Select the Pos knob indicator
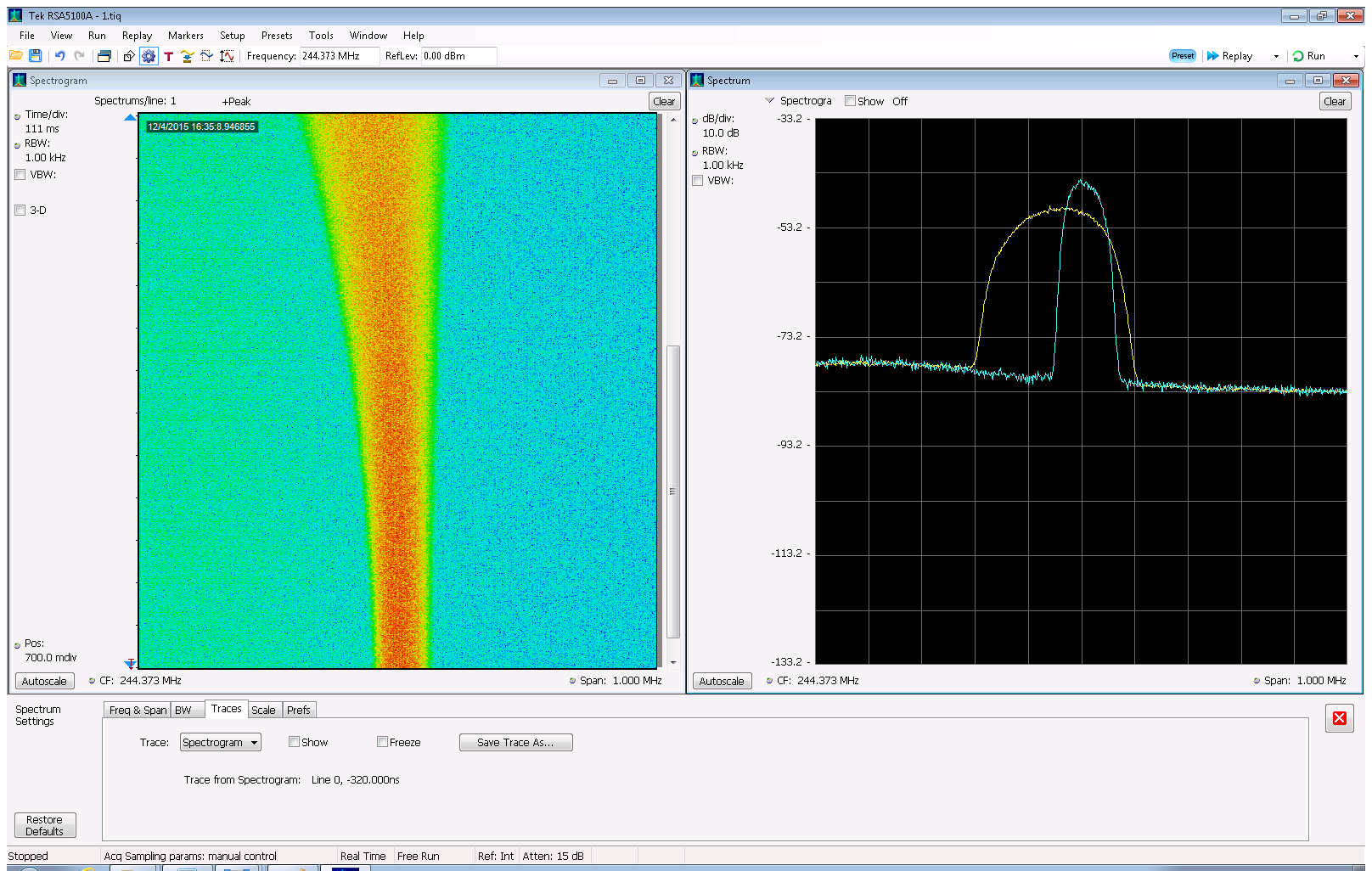This screenshot has width=1372, height=871. pyautogui.click(x=17, y=645)
